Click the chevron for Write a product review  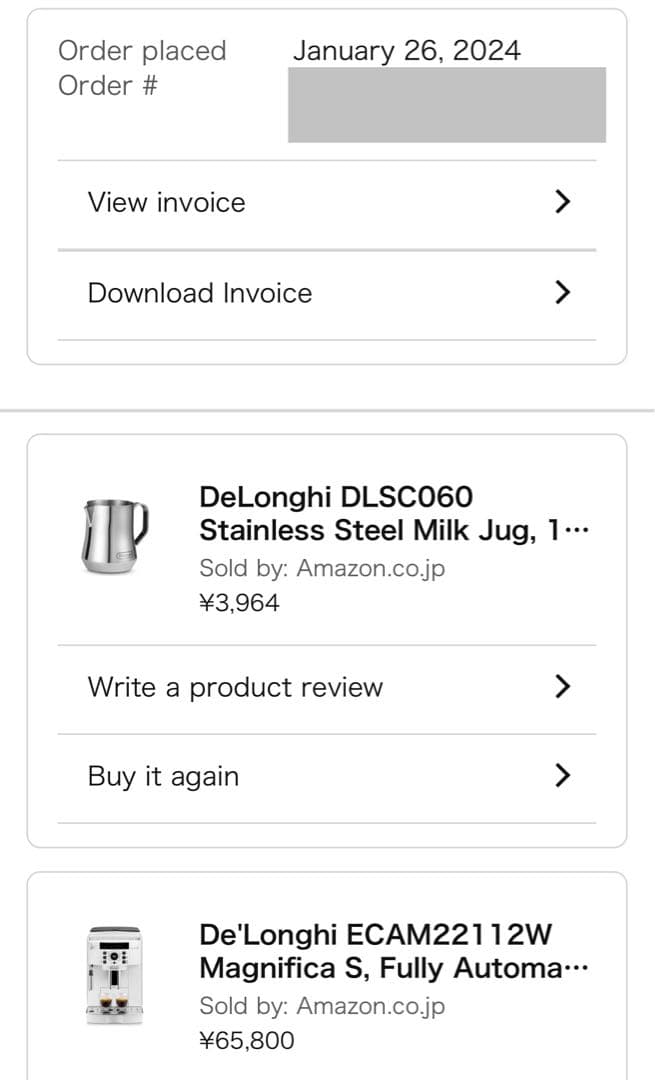point(562,686)
